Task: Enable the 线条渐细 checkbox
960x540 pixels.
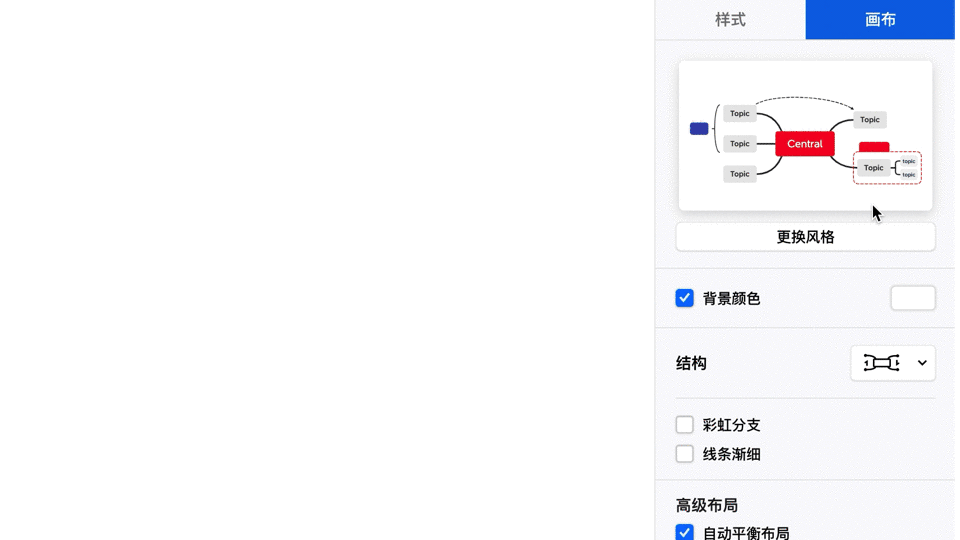Action: 684,454
